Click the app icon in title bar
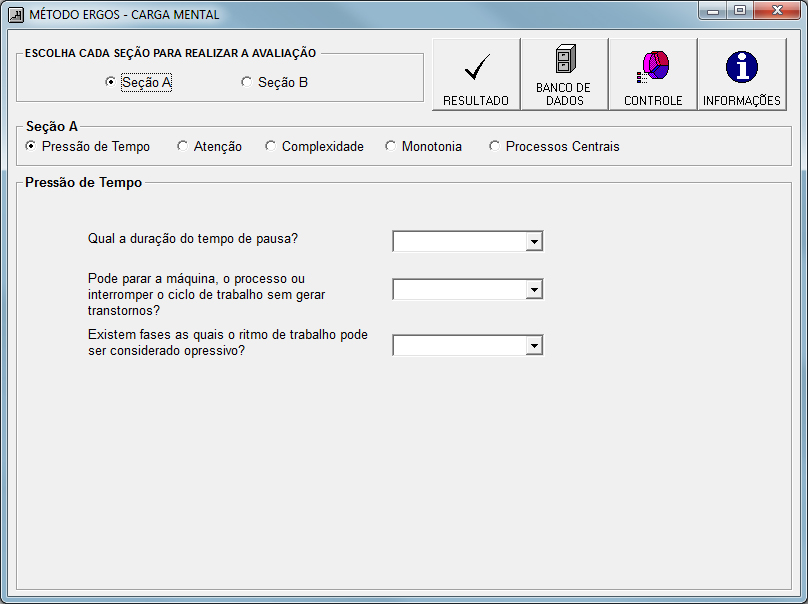808x604 pixels. pyautogui.click(x=16, y=14)
